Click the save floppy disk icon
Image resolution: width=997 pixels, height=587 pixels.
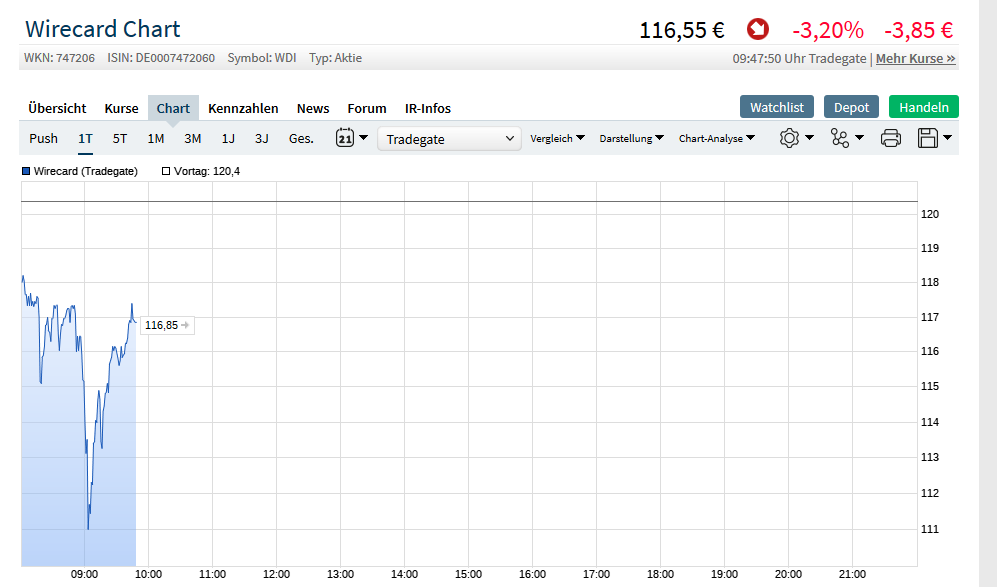(928, 138)
